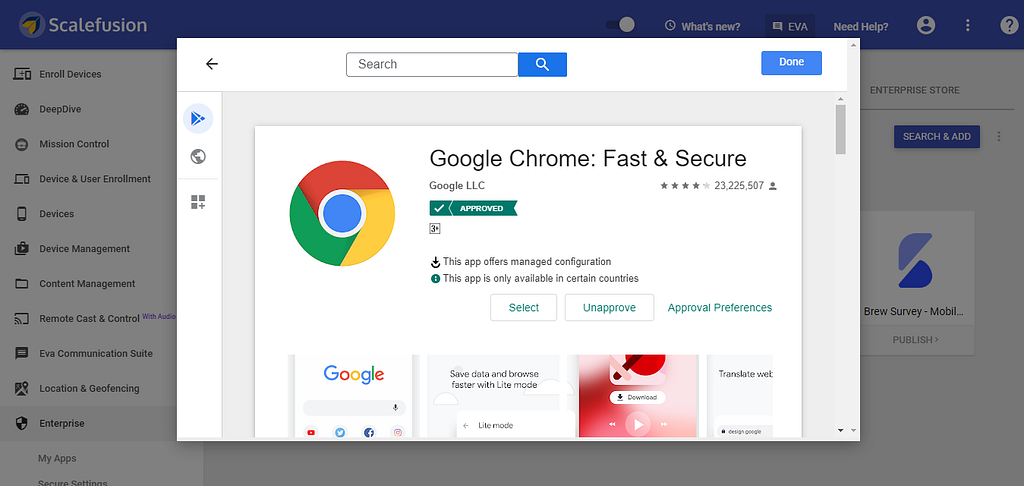Screen dimensions: 1024x486
Task: Click the Unapprove button
Action: click(x=609, y=308)
